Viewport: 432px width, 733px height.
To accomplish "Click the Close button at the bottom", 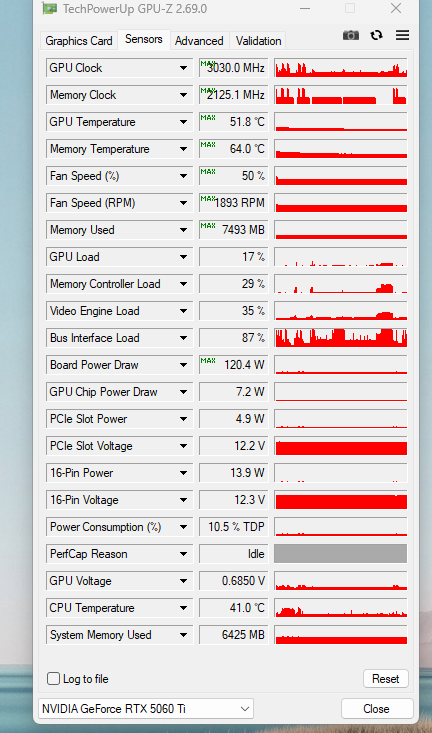I will (377, 709).
